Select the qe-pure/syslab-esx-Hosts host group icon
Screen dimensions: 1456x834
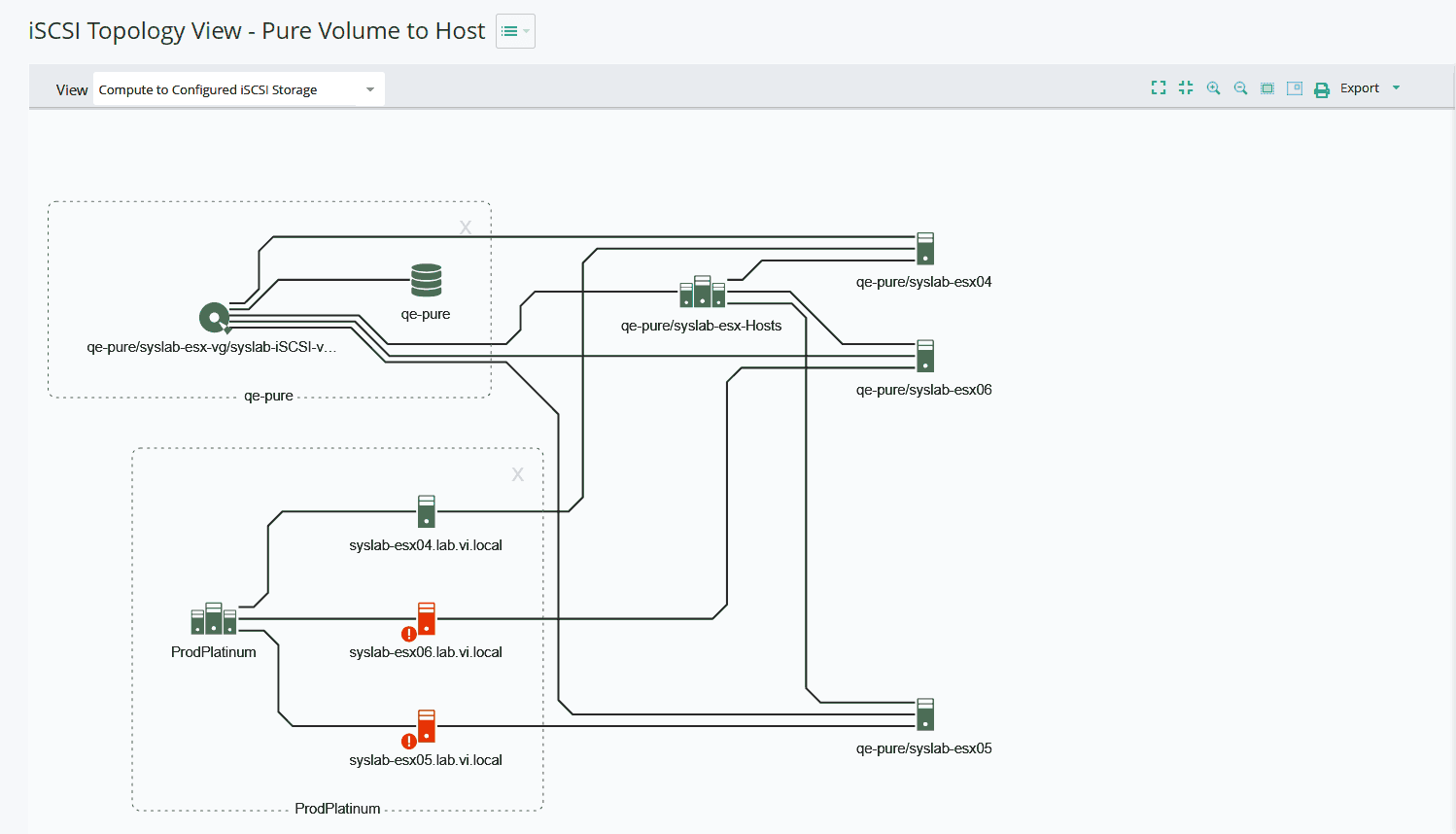coord(702,292)
